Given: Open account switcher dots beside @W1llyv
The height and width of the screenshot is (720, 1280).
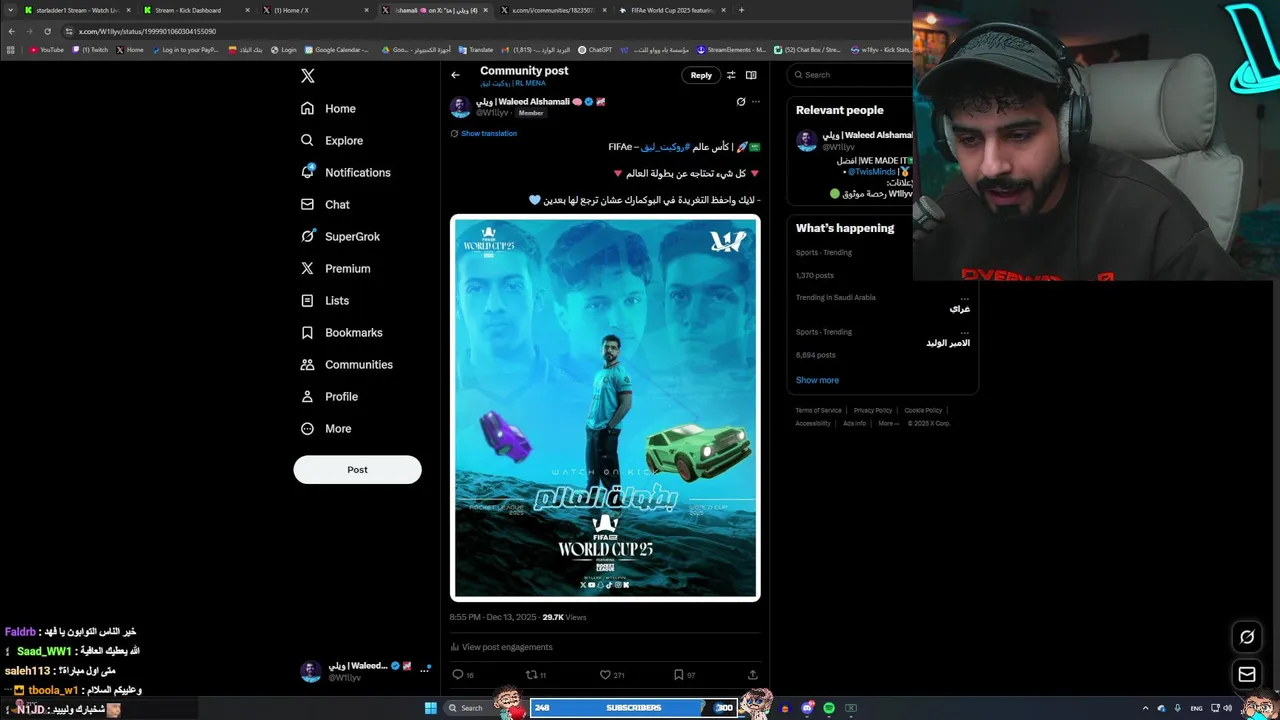Looking at the screenshot, I should (x=424, y=671).
